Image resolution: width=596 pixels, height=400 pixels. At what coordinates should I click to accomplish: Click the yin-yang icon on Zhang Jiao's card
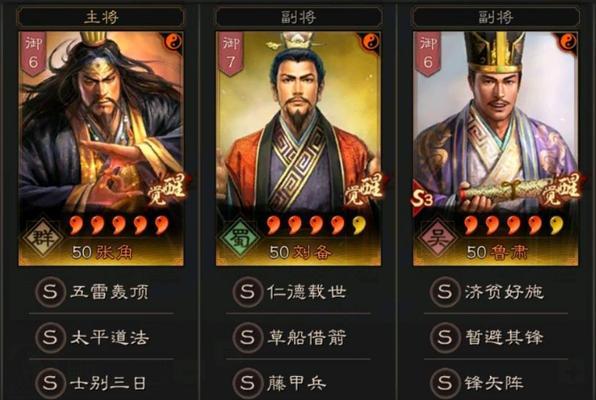(173, 41)
